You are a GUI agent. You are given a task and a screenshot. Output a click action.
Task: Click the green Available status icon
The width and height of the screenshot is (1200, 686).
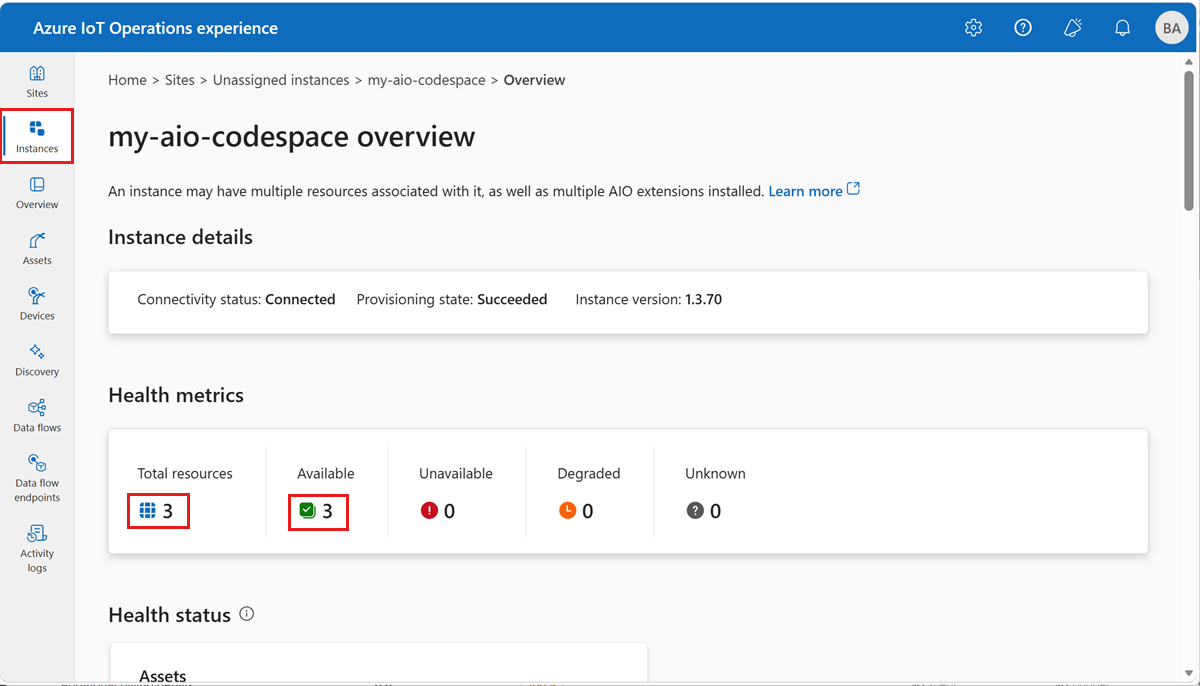(308, 511)
